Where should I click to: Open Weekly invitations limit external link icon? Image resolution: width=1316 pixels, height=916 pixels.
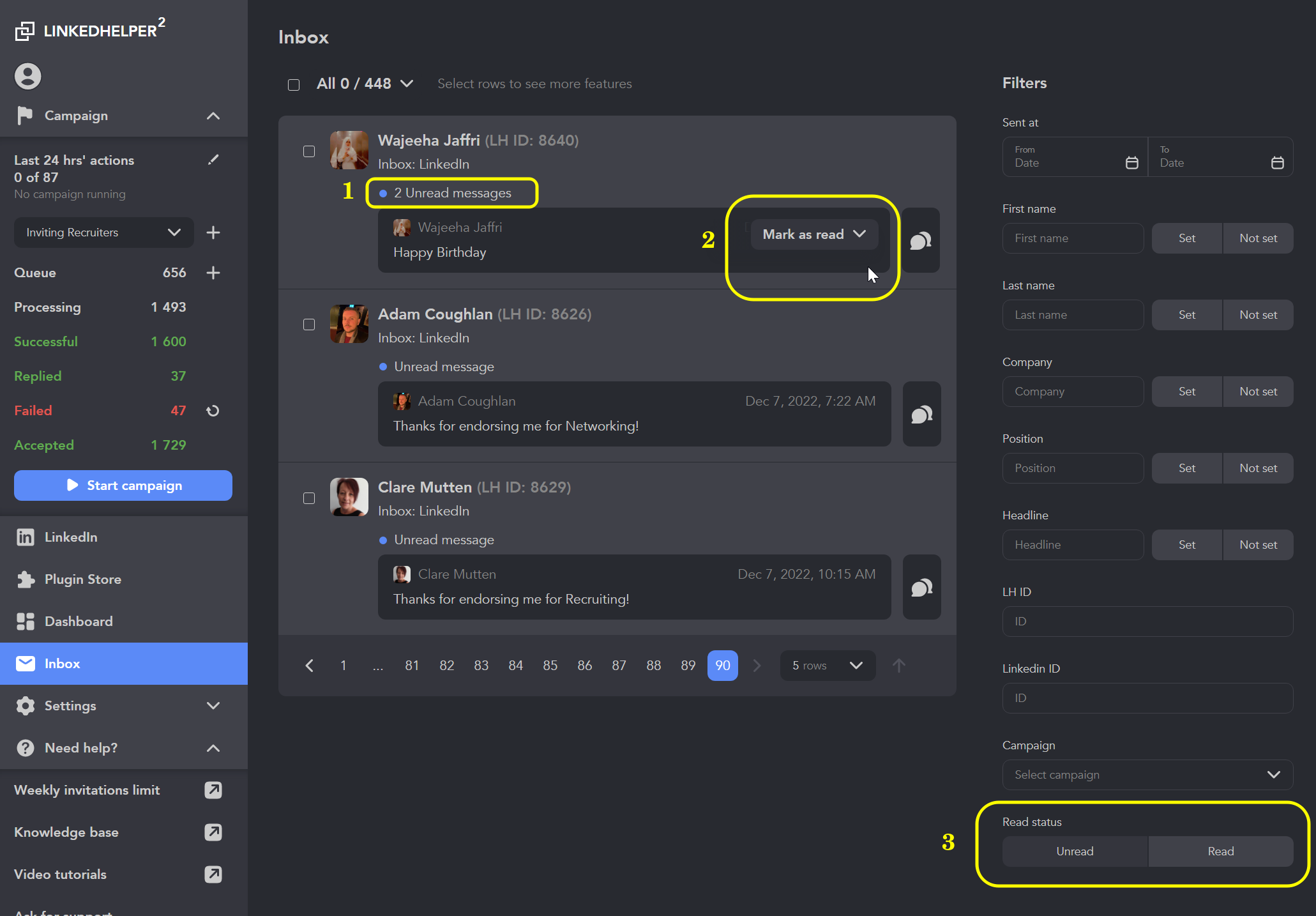213,790
